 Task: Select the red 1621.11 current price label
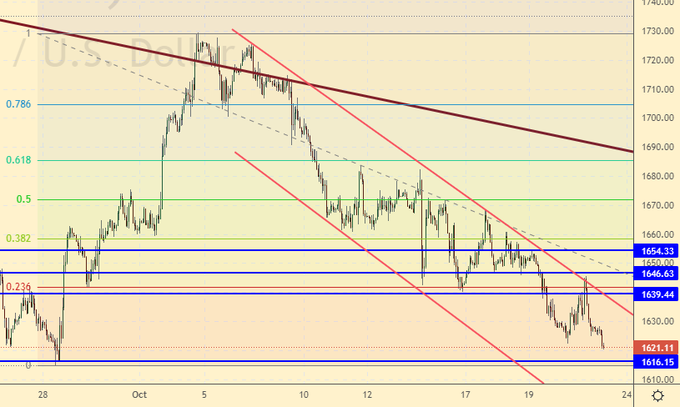[x=656, y=347]
